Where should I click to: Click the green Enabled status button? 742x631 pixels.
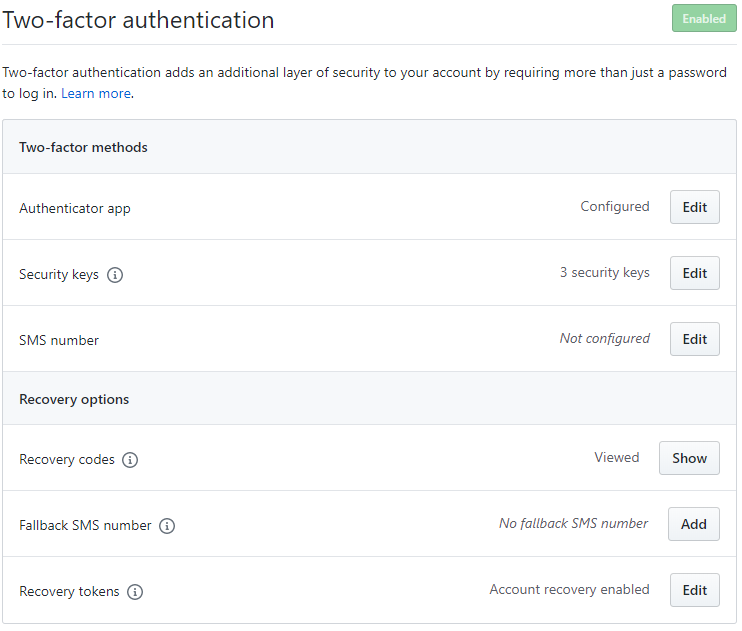pyautogui.click(x=704, y=19)
